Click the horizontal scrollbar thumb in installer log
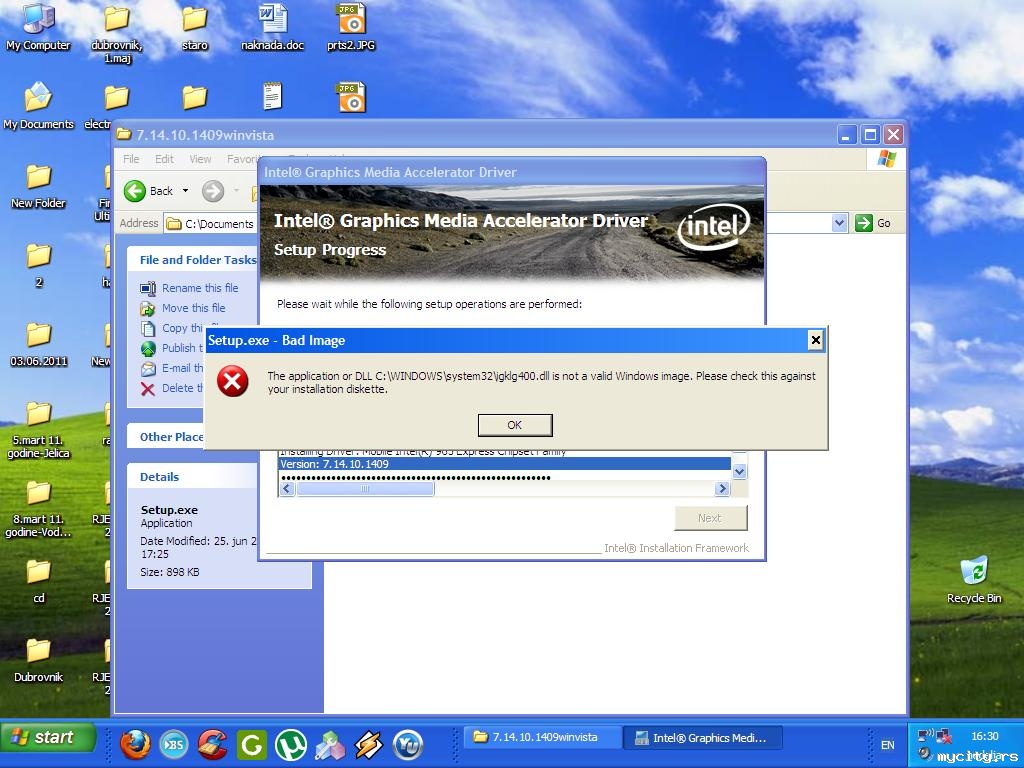This screenshot has width=1024, height=768. [365, 488]
